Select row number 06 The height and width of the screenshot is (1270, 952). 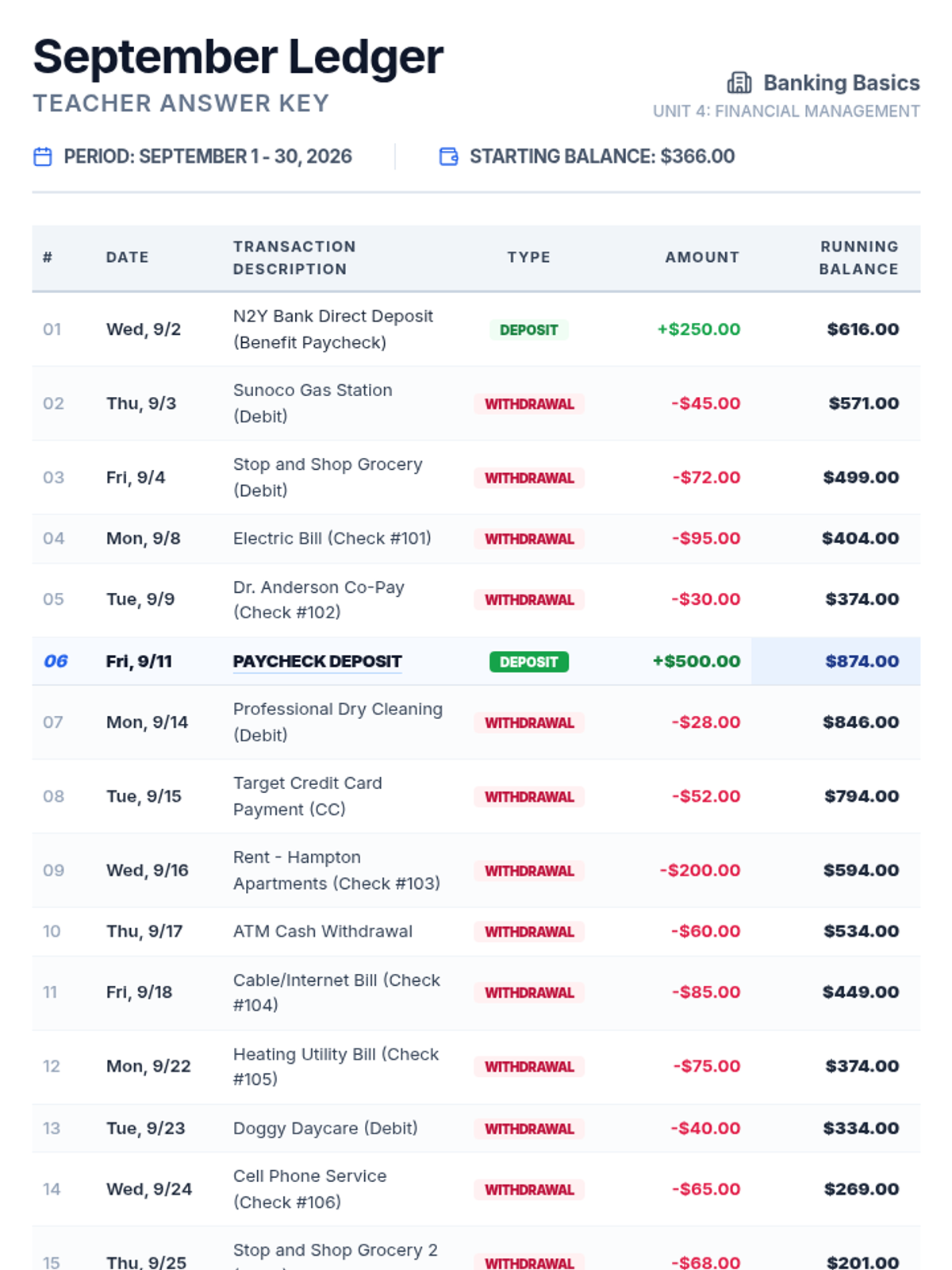point(56,661)
